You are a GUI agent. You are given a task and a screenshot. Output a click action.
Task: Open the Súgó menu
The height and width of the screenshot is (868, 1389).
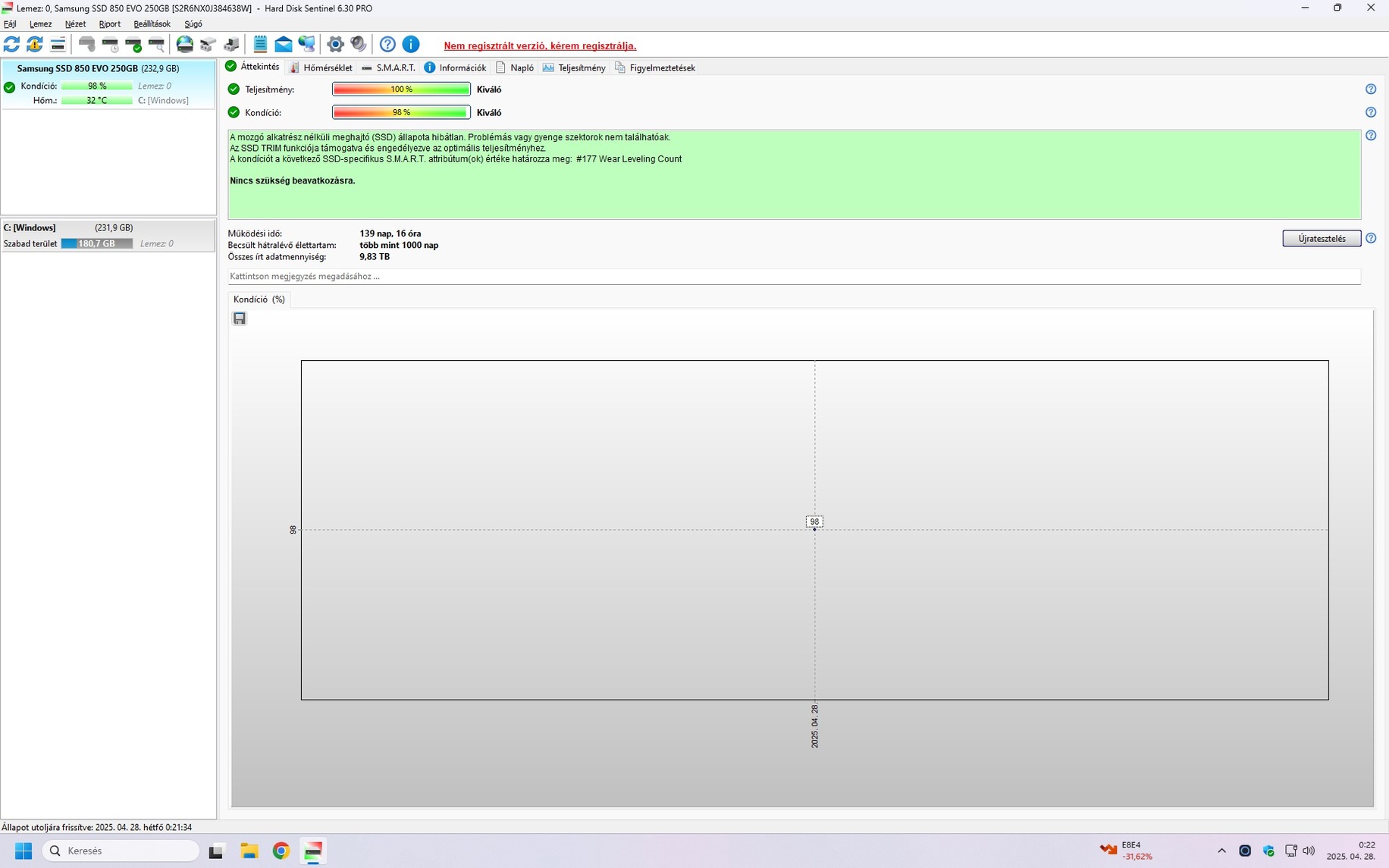pos(193,24)
